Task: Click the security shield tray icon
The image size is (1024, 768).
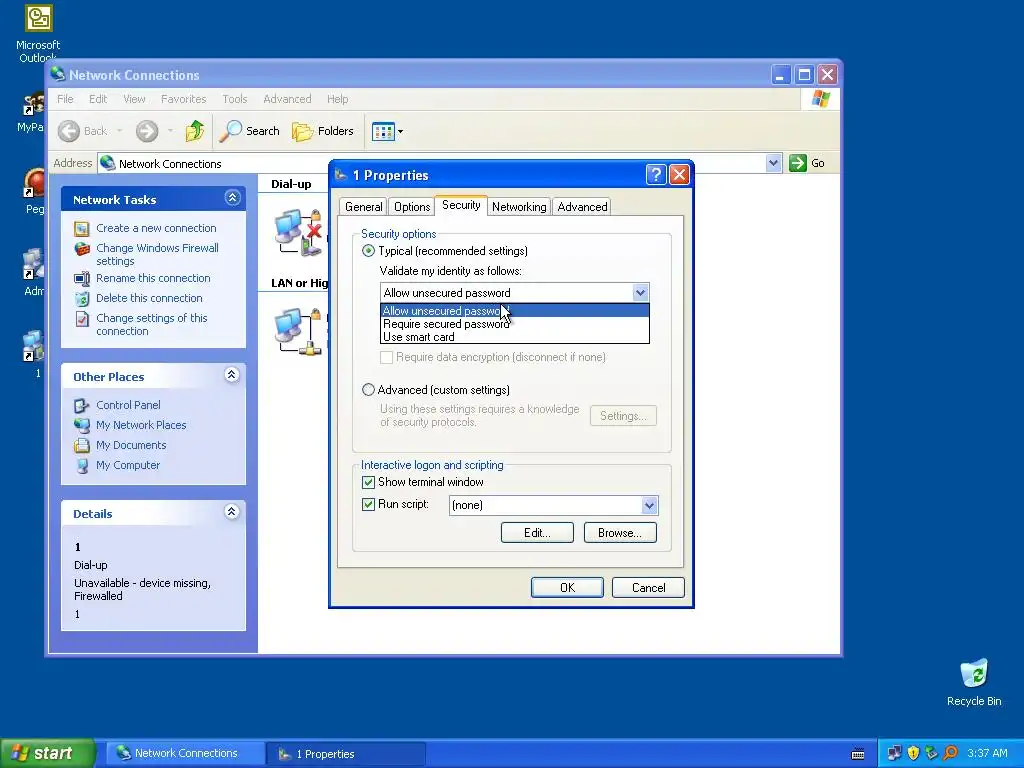Action: click(913, 753)
